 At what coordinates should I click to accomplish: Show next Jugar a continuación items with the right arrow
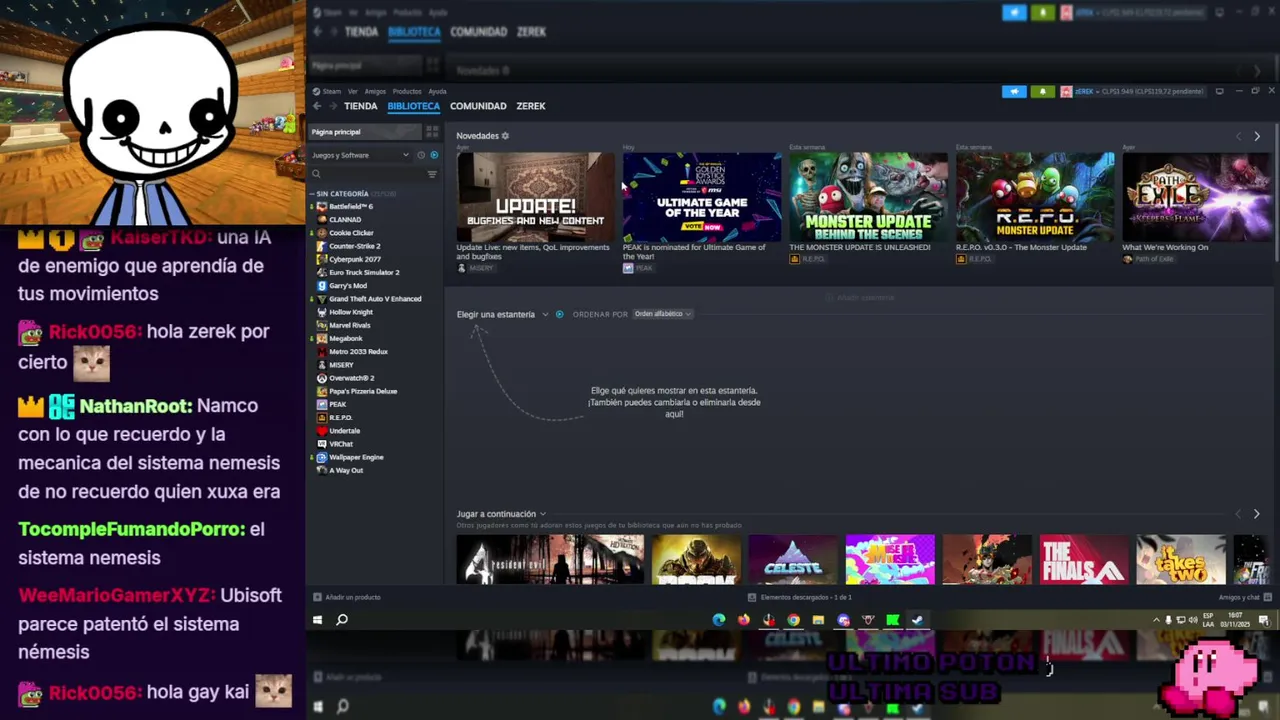(1257, 514)
